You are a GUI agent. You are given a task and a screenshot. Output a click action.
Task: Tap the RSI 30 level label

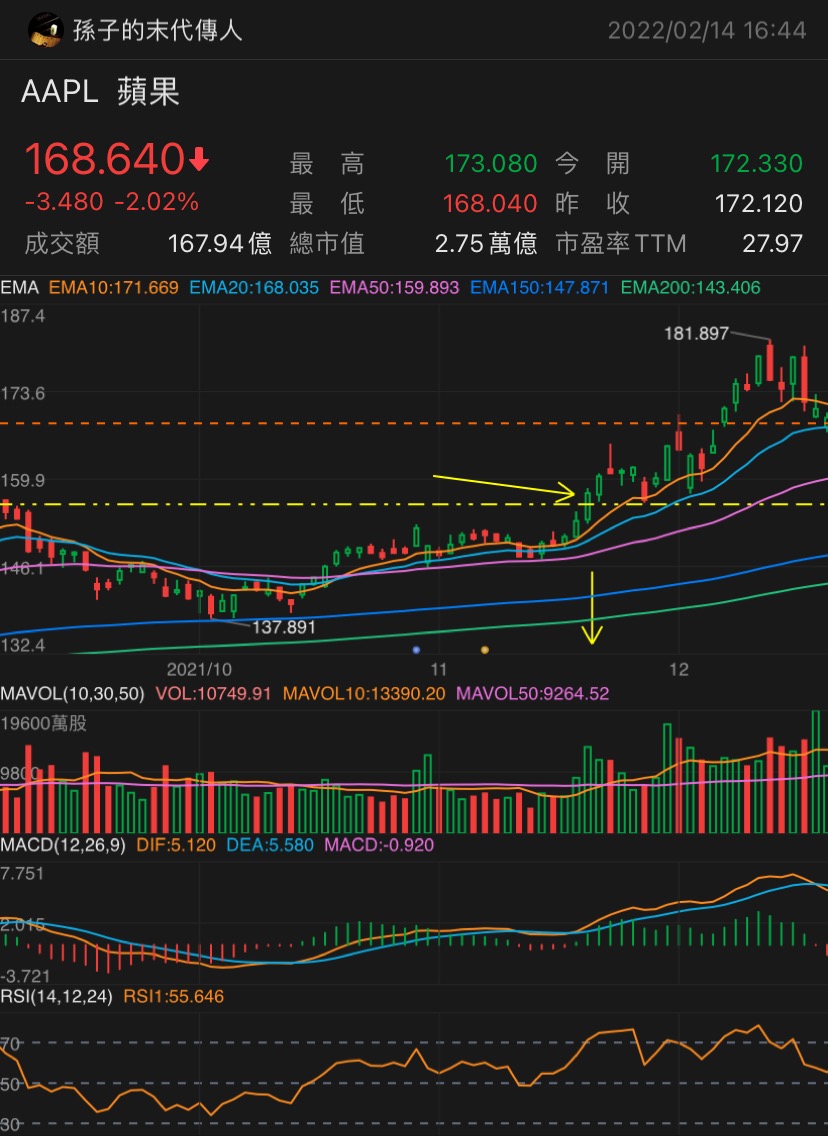pos(10,1124)
